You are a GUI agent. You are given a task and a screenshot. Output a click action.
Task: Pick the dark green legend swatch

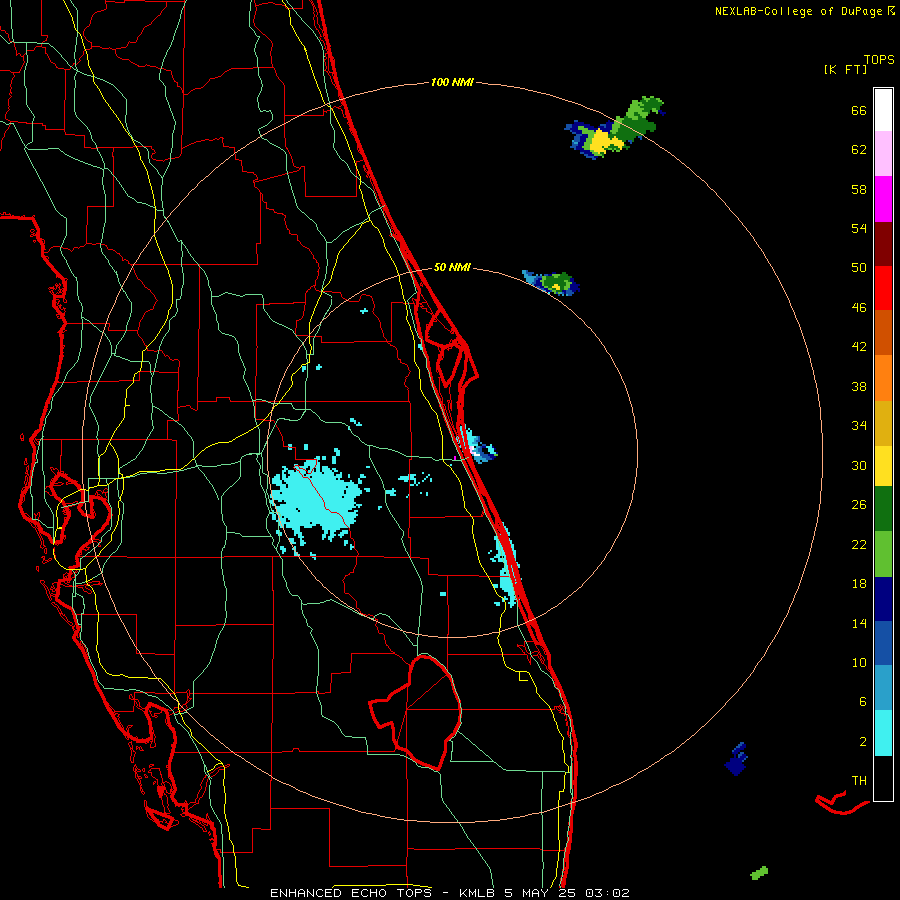(883, 508)
